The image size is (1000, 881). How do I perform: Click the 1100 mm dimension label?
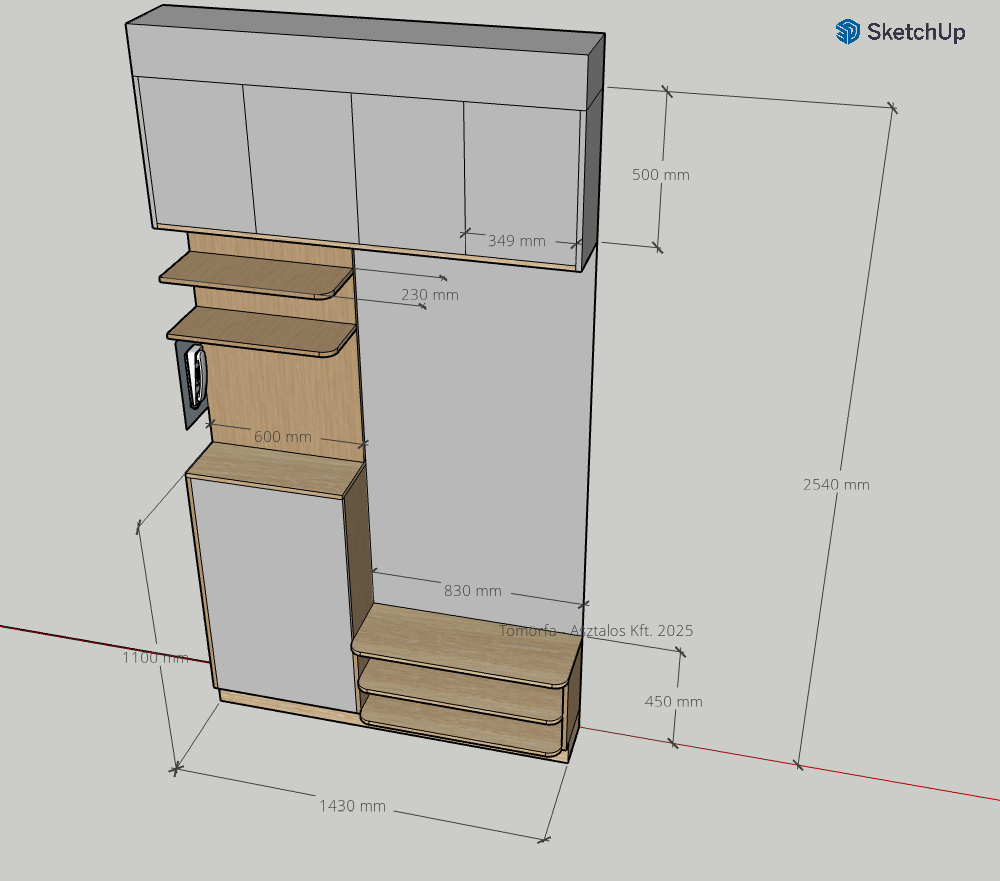[155, 657]
